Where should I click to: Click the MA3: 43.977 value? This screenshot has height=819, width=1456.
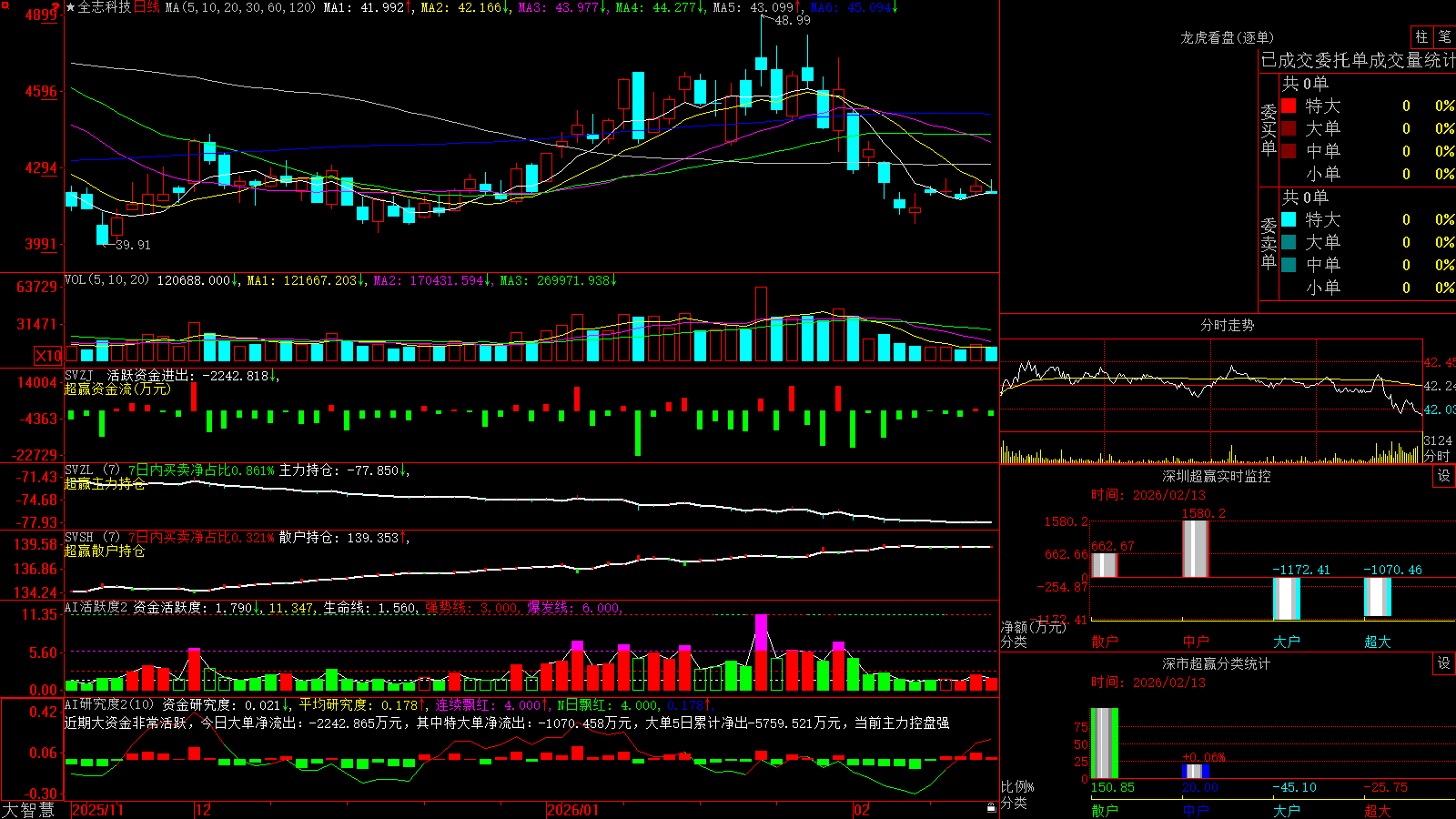click(562, 7)
